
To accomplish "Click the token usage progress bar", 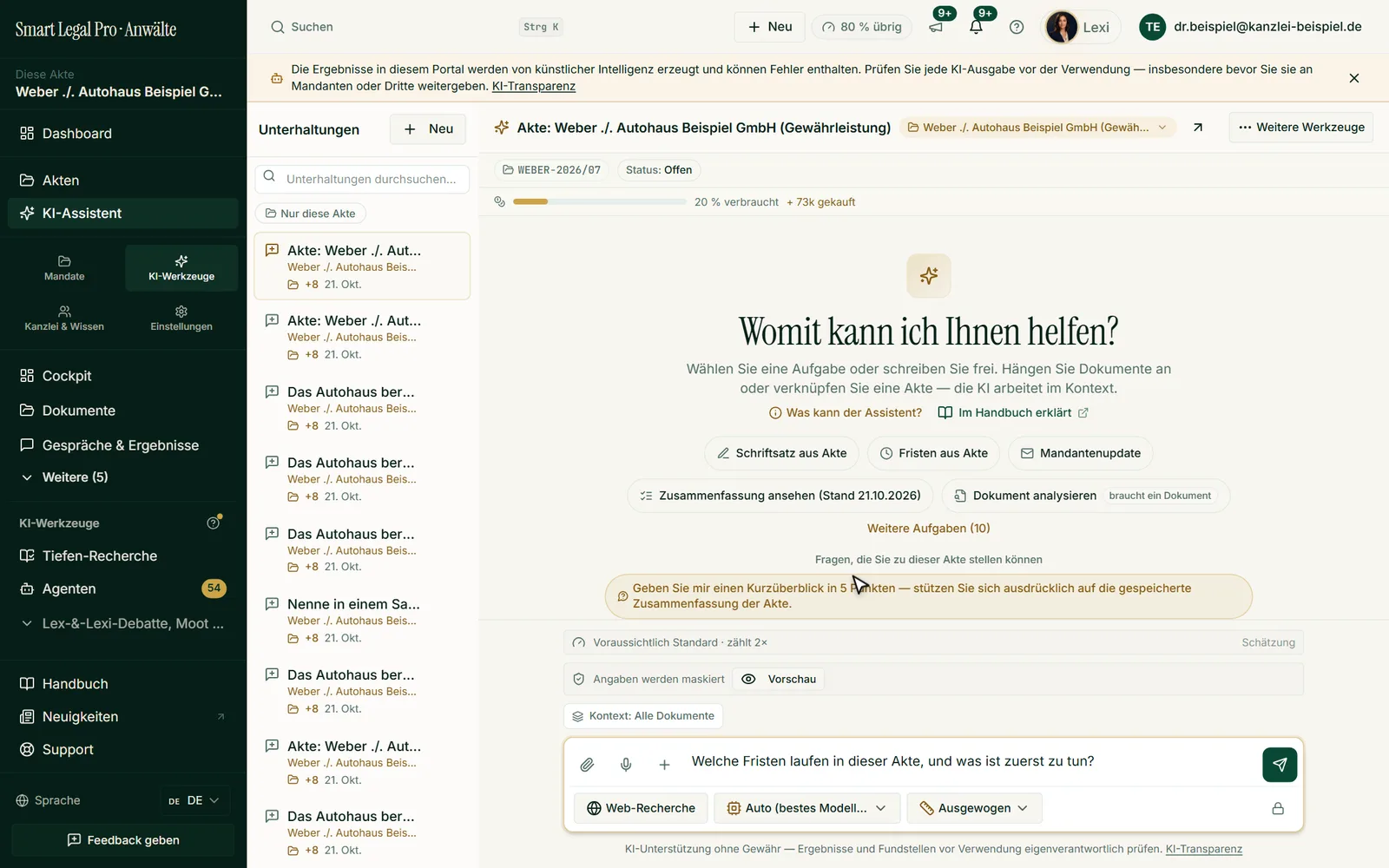I will tap(599, 201).
